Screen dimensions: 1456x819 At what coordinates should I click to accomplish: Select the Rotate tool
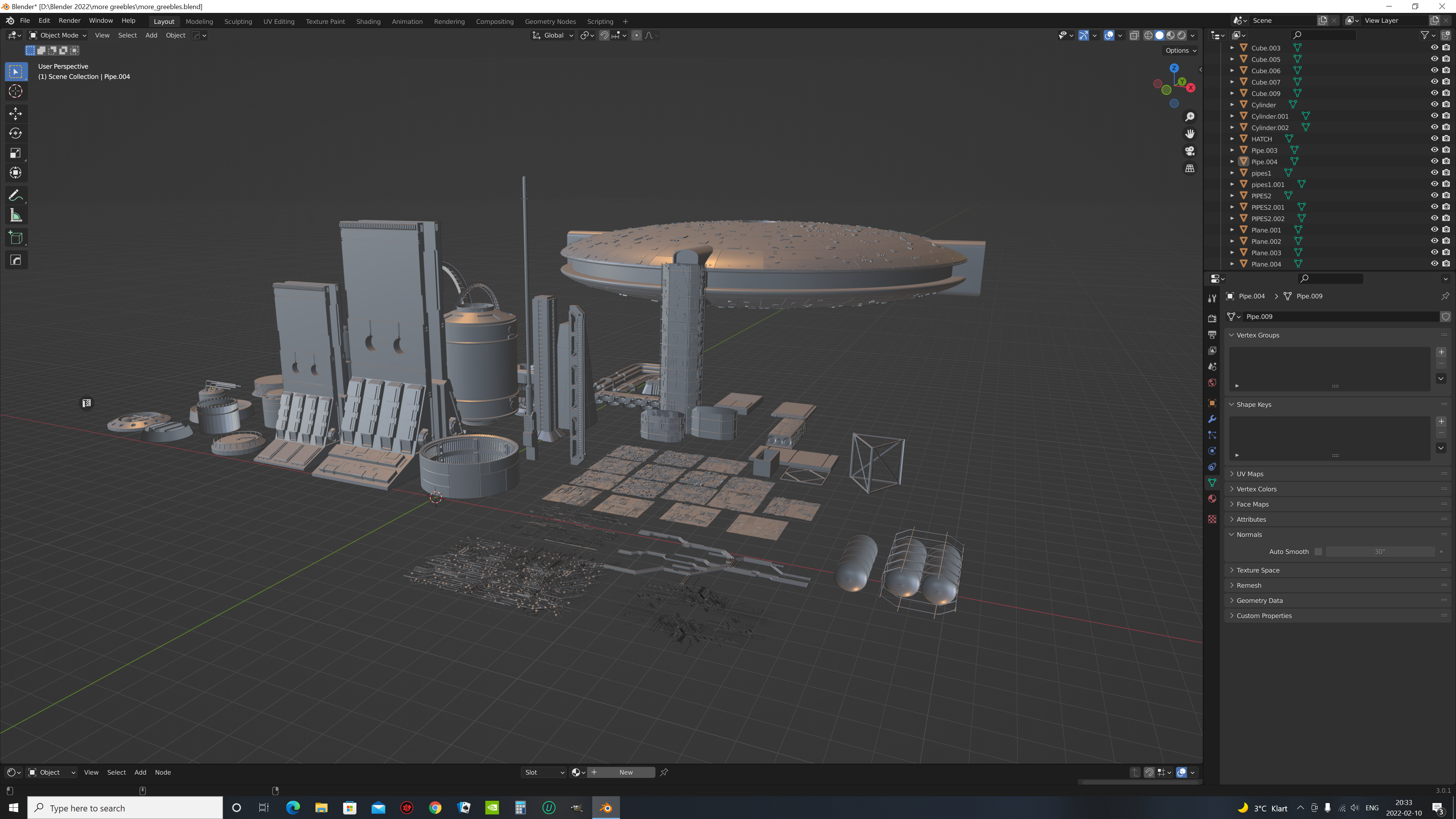point(15,133)
